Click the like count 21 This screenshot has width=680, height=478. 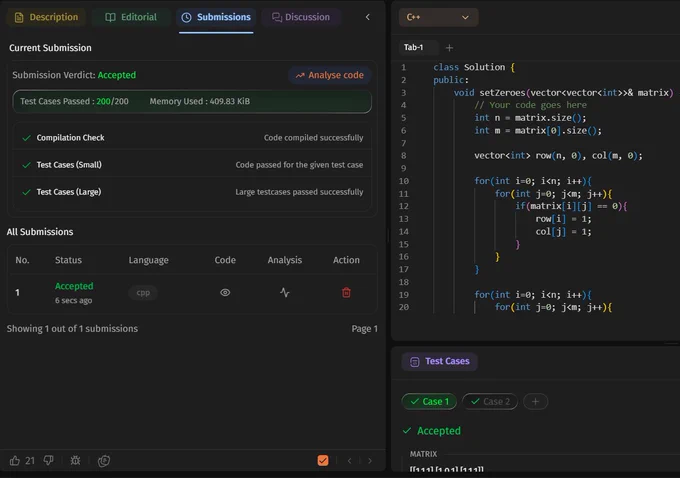pyautogui.click(x=30, y=461)
